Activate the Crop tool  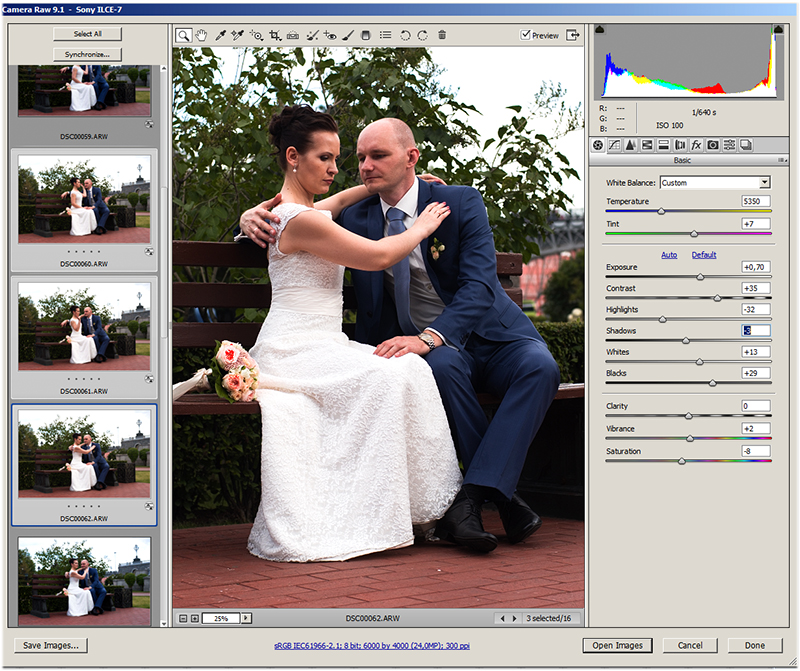(274, 35)
